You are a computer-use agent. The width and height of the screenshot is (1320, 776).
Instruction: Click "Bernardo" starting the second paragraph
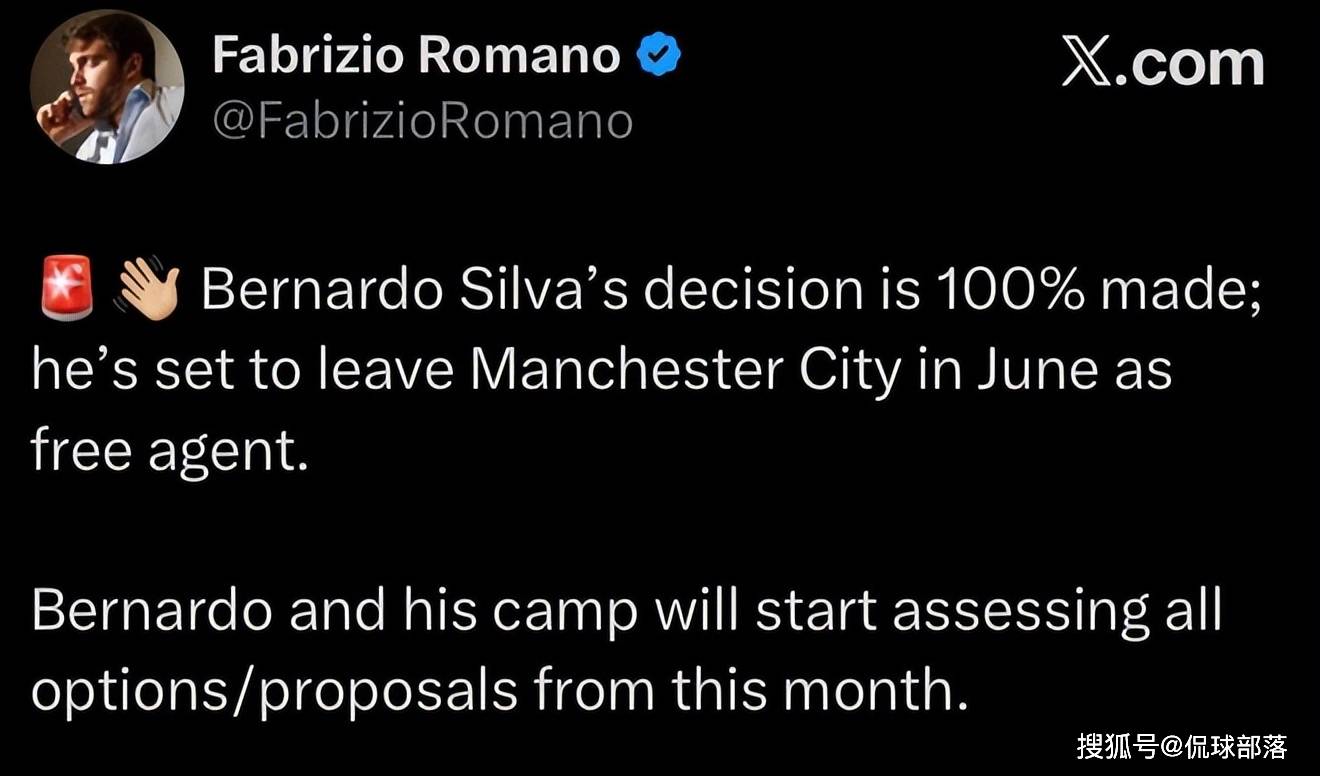151,610
